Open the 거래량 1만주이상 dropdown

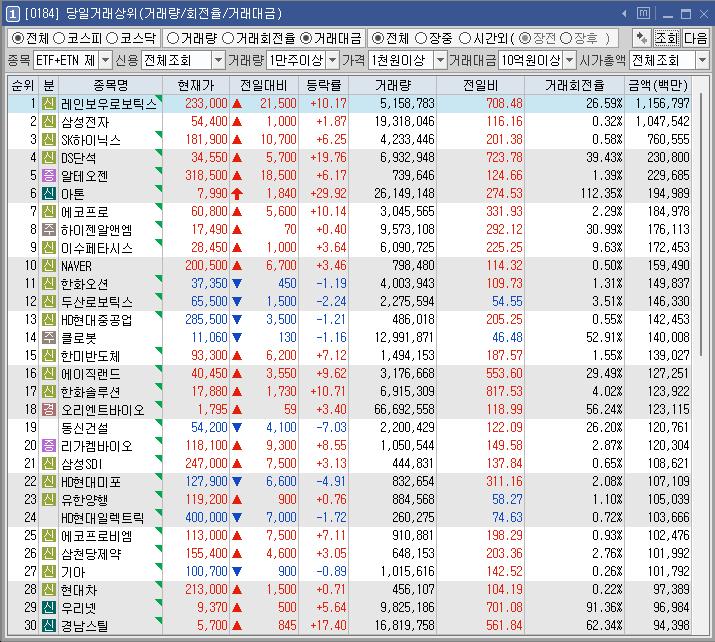tap(333, 60)
